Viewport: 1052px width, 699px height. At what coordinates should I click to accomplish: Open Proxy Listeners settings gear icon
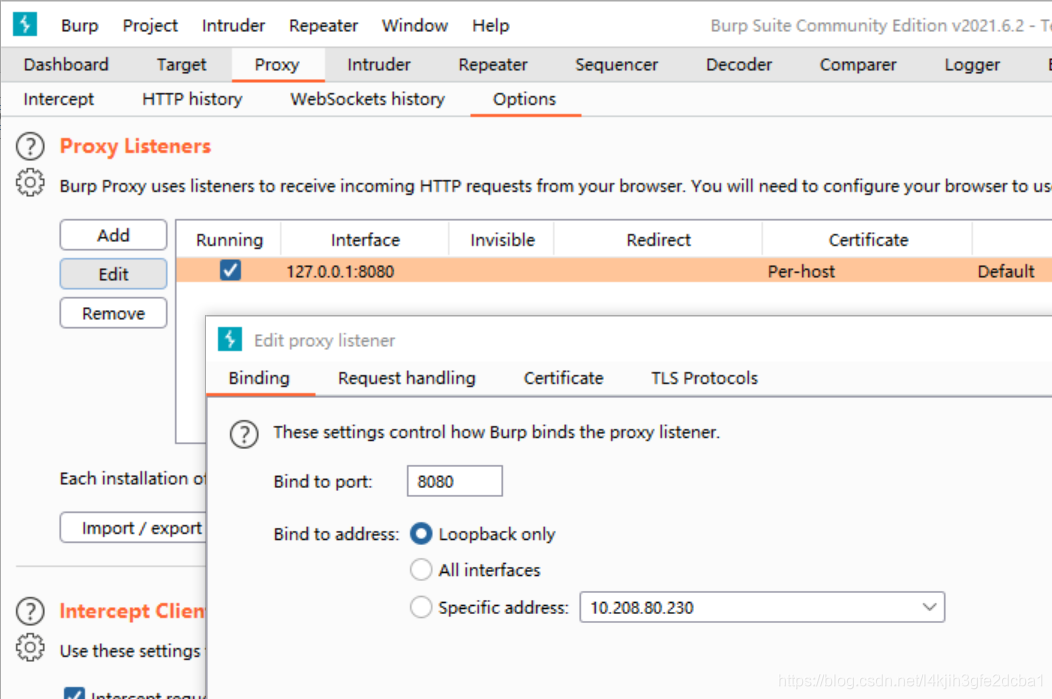click(30, 182)
